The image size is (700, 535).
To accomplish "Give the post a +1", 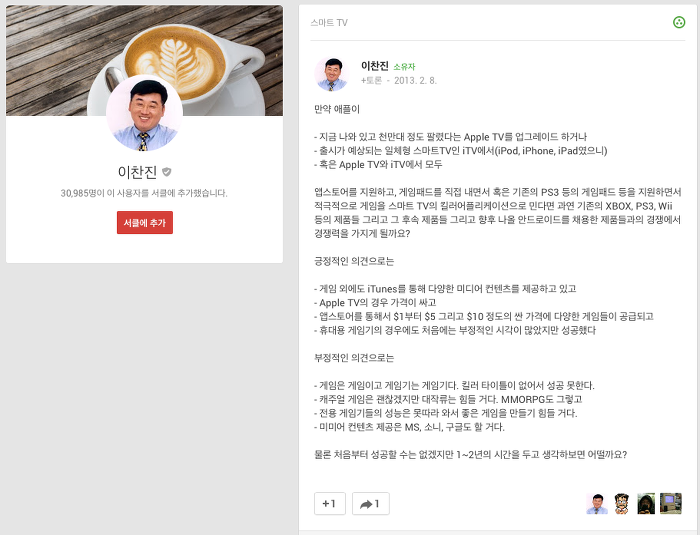I will (x=330, y=504).
